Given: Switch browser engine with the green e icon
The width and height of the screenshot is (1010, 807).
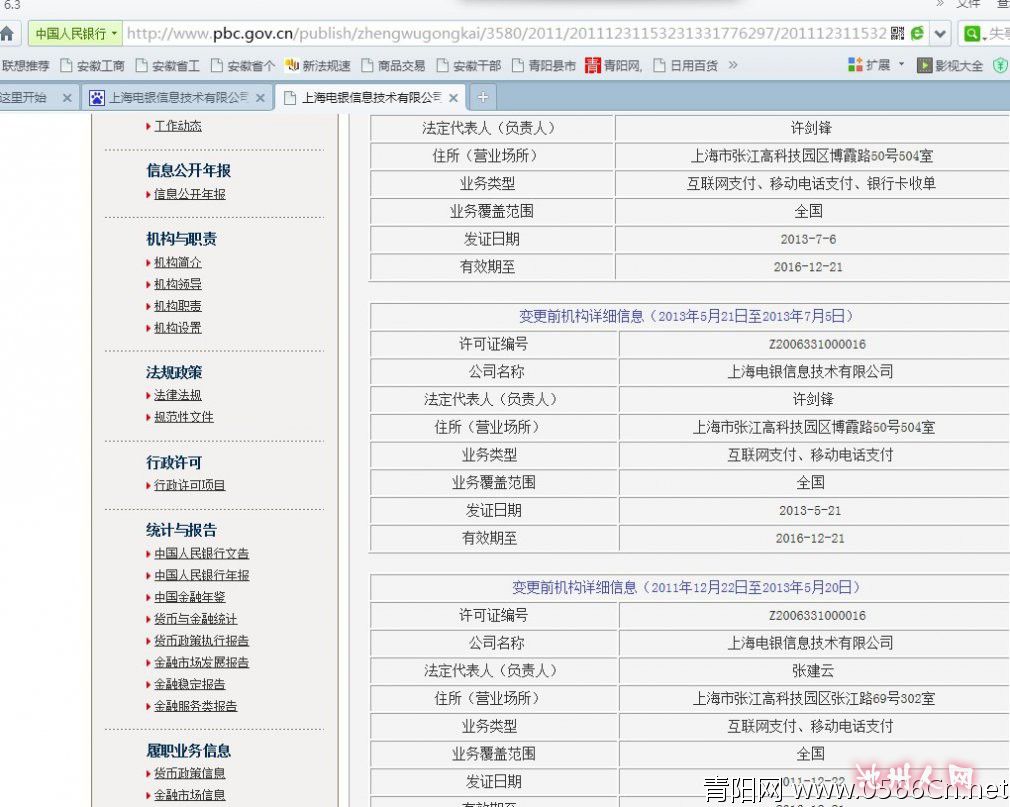Looking at the screenshot, I should 917,33.
